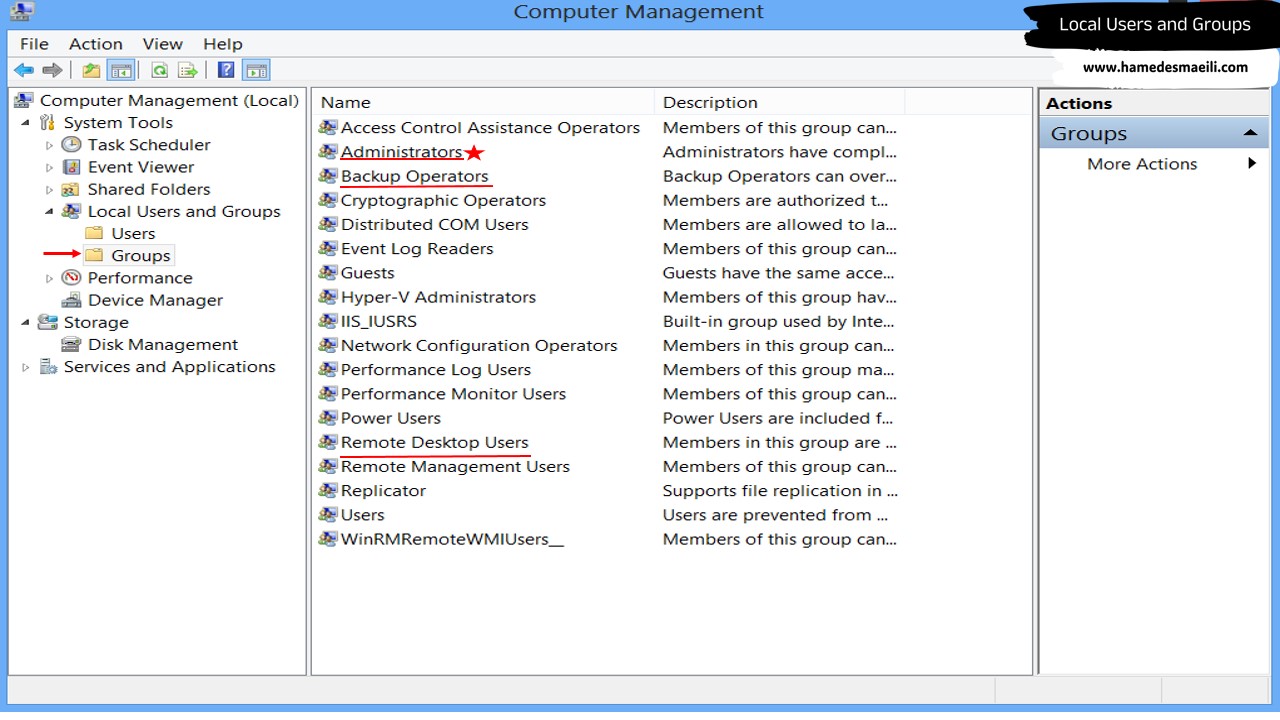Select Access Control Assistance Operators icon
Screen dimensions: 1280x720
tap(328, 128)
